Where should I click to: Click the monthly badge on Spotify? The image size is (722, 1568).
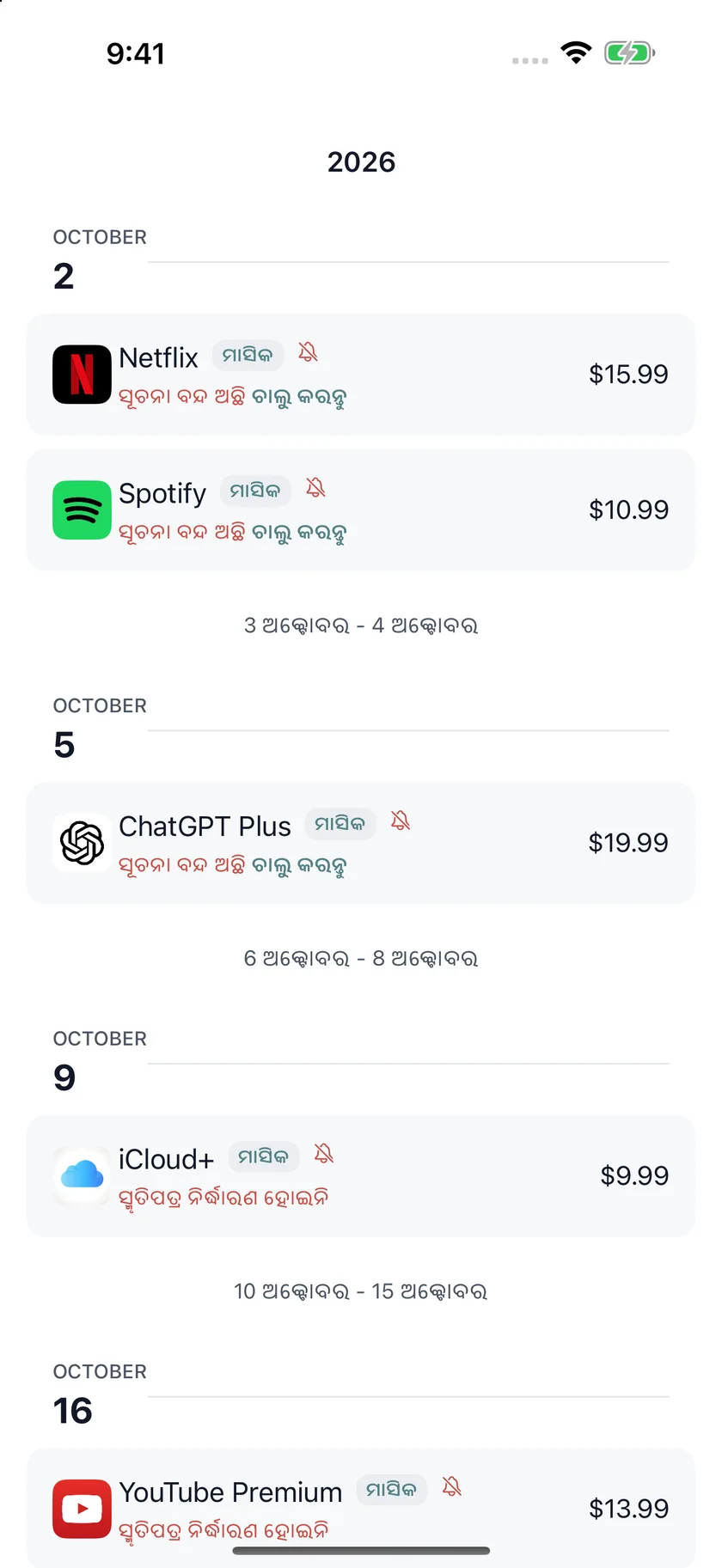point(255,491)
